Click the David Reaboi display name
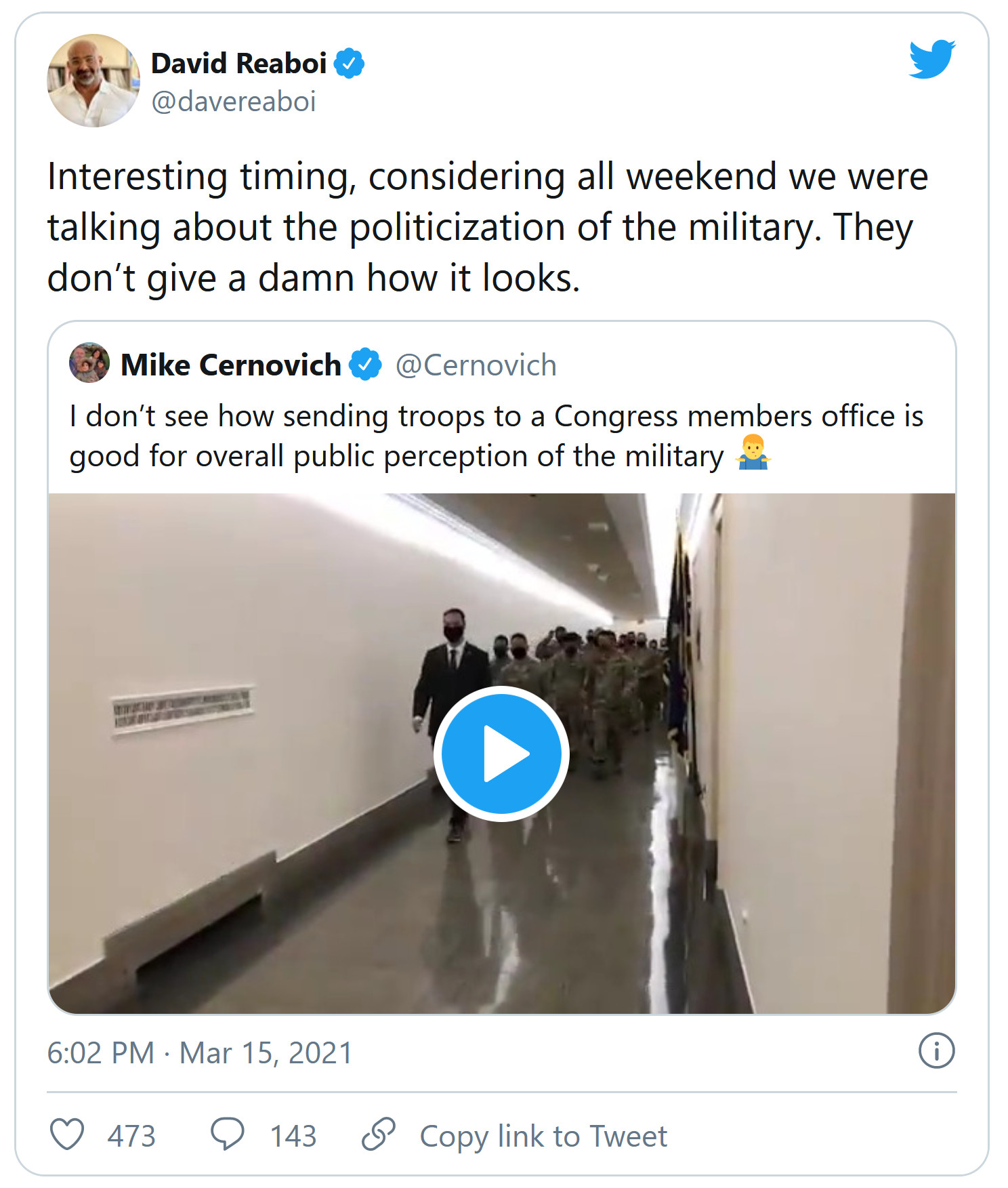 (238, 64)
